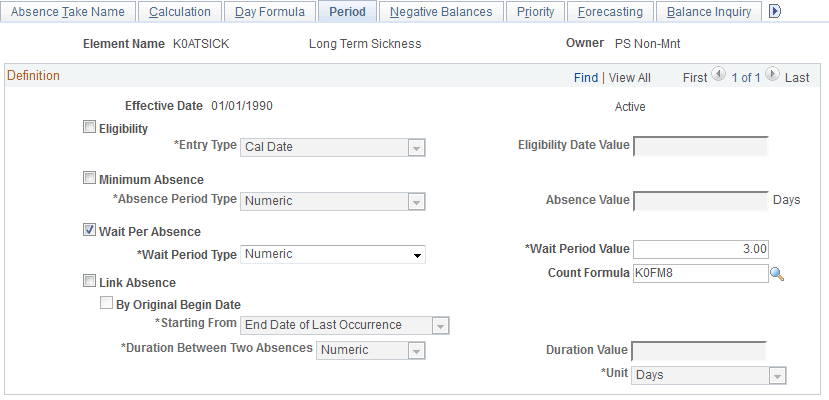Click the View All link
Viewport: 829px width, 400px height.
tap(629, 78)
